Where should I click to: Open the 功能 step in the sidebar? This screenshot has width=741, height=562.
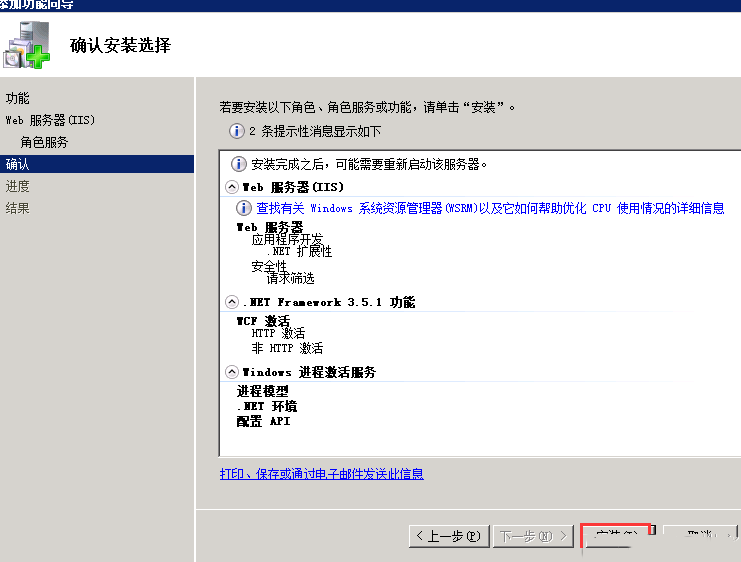[17, 98]
